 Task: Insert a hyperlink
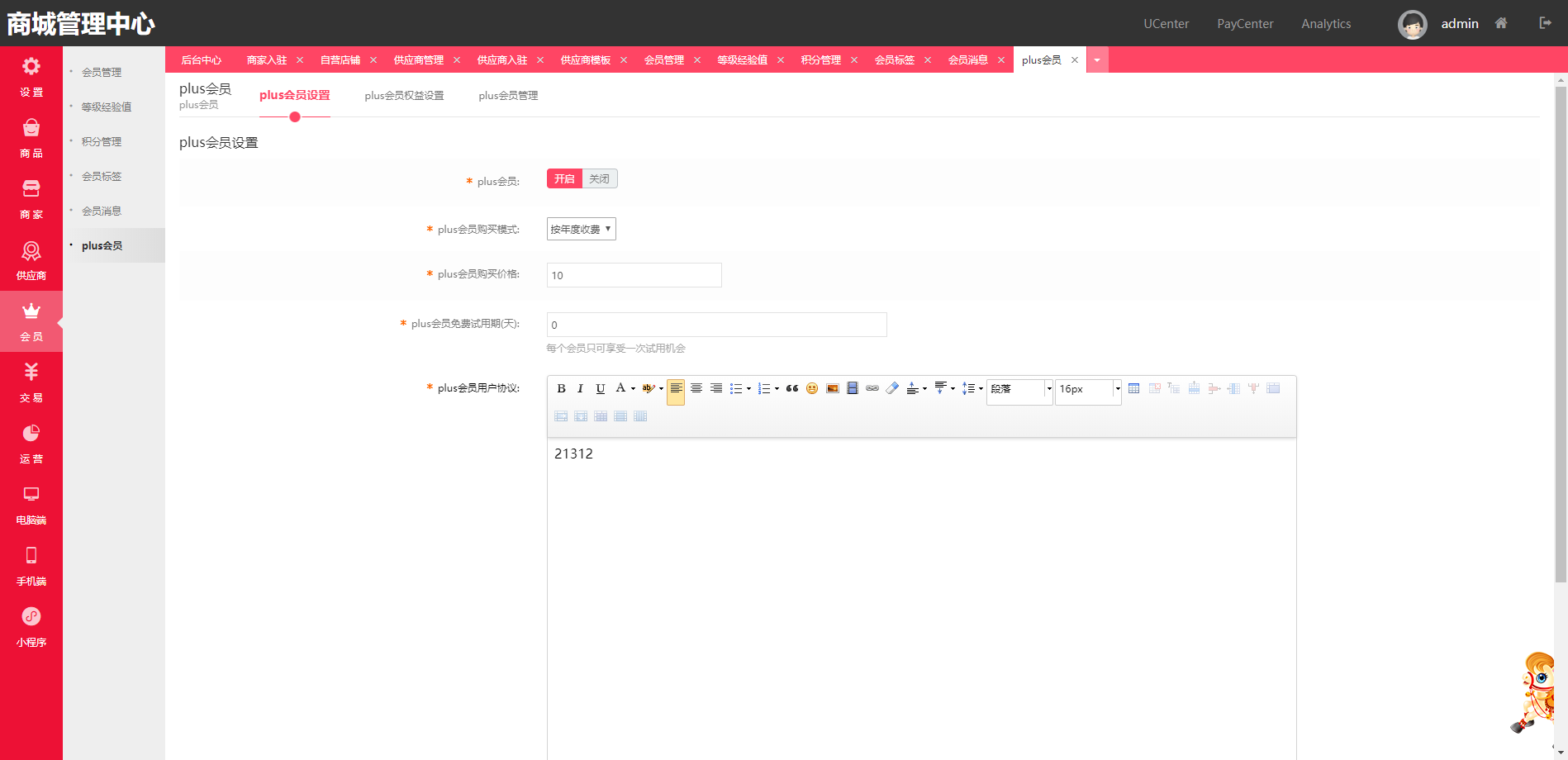[x=872, y=388]
